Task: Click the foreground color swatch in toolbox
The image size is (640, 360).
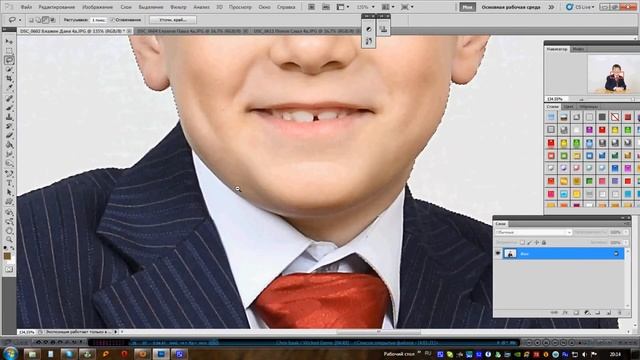Action: pos(7,256)
